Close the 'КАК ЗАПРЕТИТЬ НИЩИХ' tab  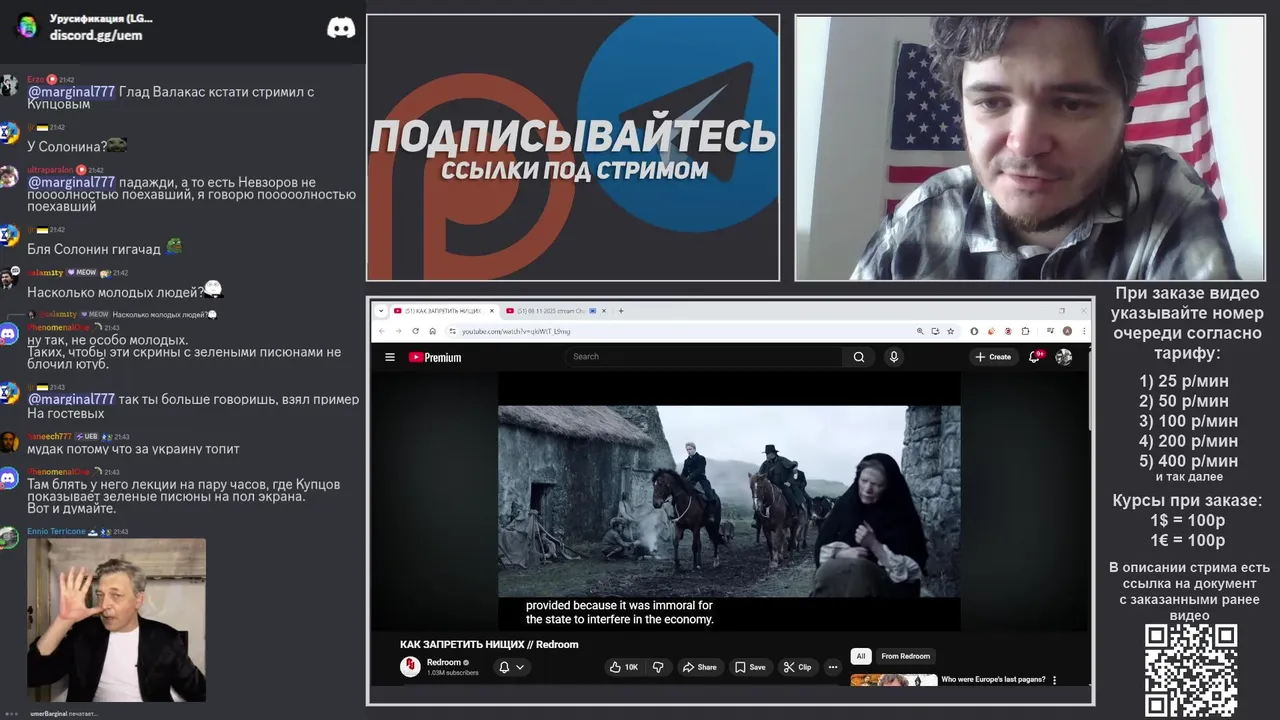(x=490, y=311)
